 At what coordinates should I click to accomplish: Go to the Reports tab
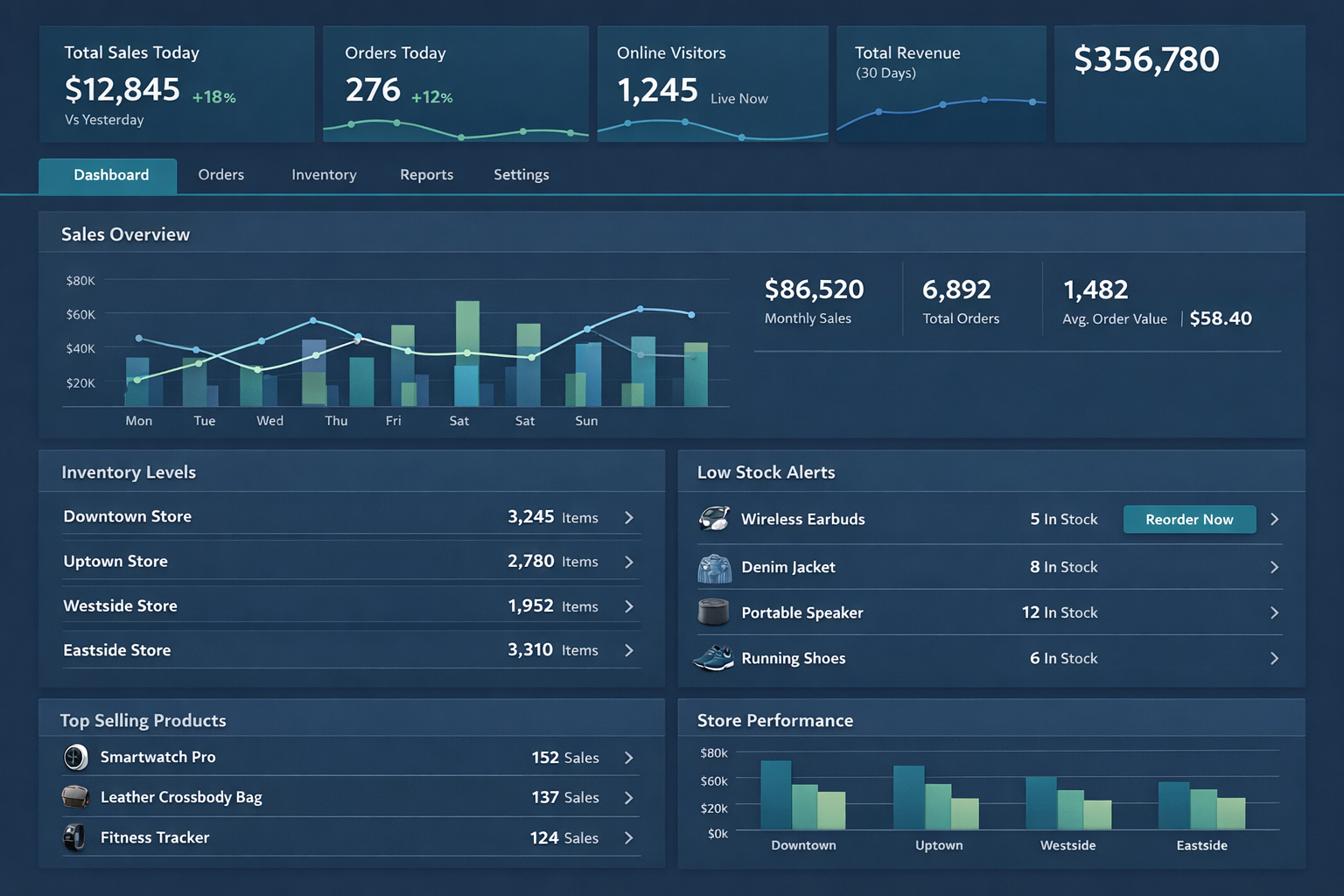[x=426, y=175]
